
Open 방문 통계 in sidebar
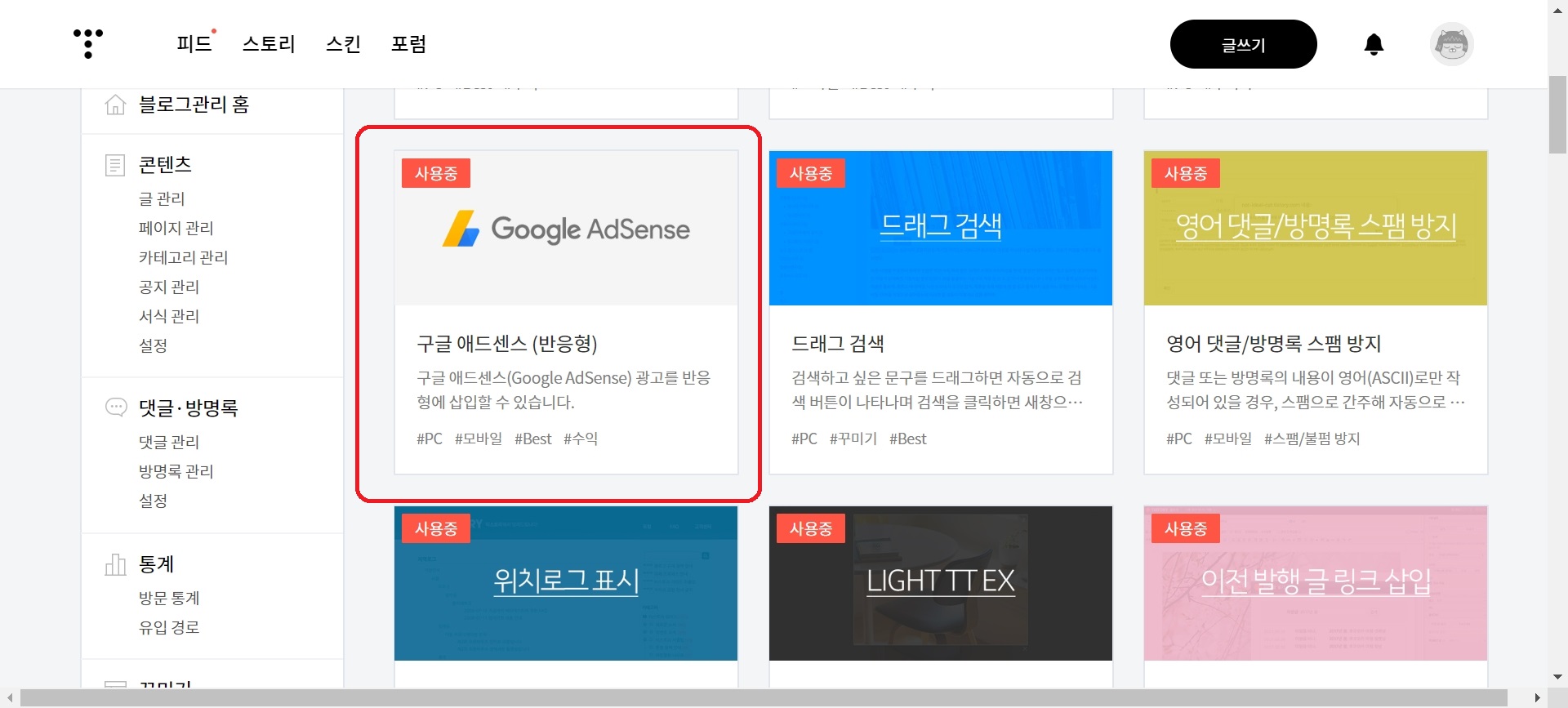tap(169, 598)
